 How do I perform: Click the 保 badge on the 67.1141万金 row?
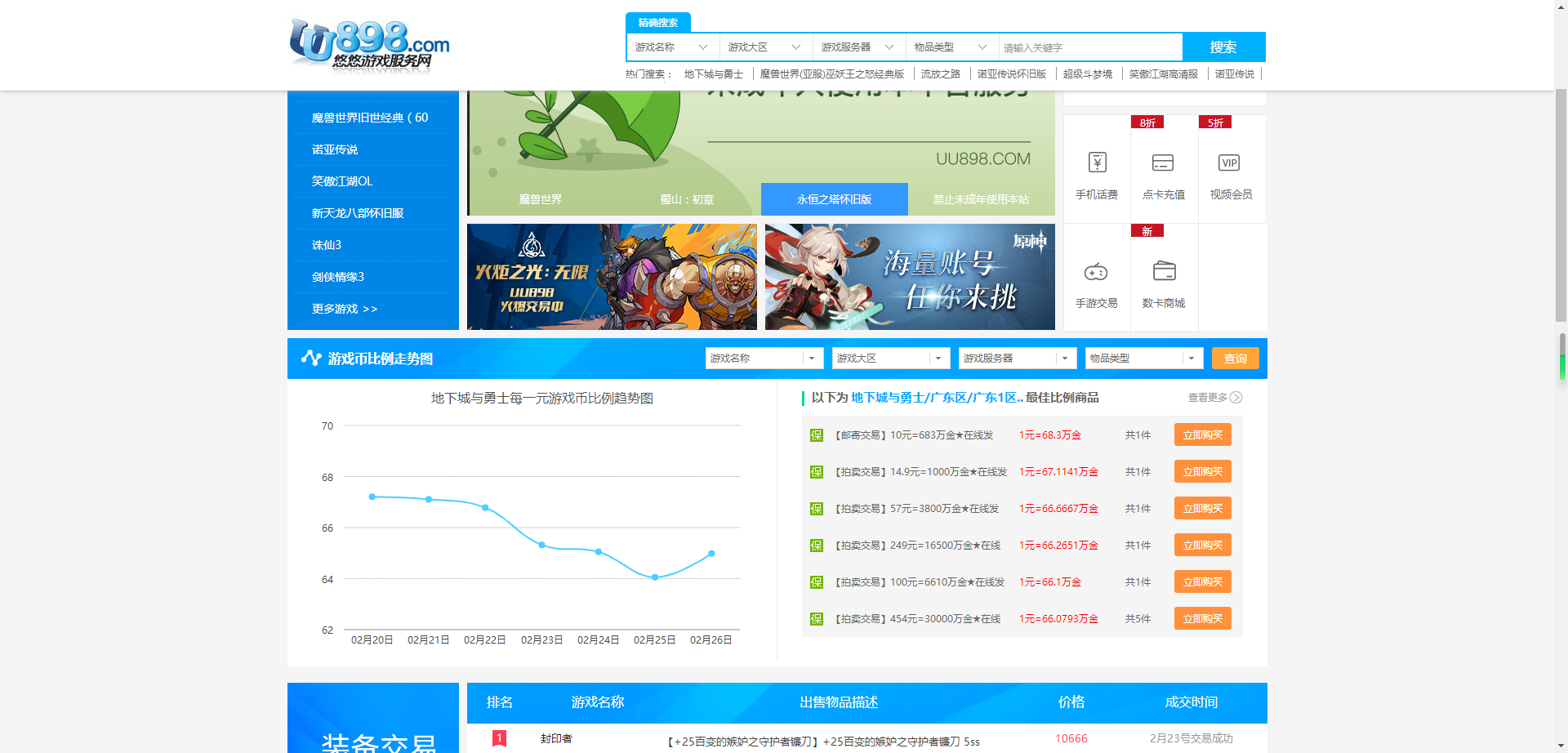816,472
